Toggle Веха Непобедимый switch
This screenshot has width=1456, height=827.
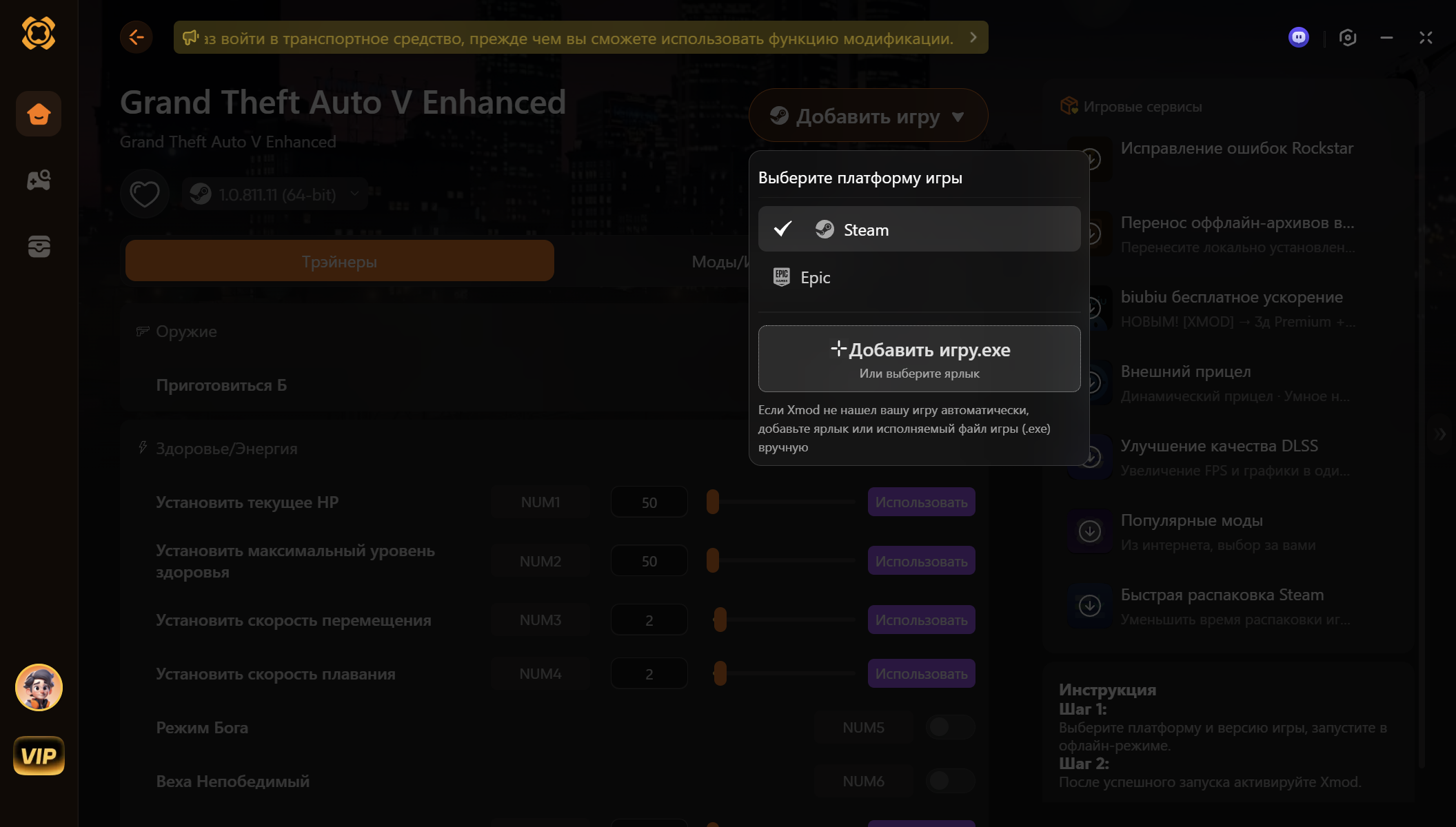[949, 781]
